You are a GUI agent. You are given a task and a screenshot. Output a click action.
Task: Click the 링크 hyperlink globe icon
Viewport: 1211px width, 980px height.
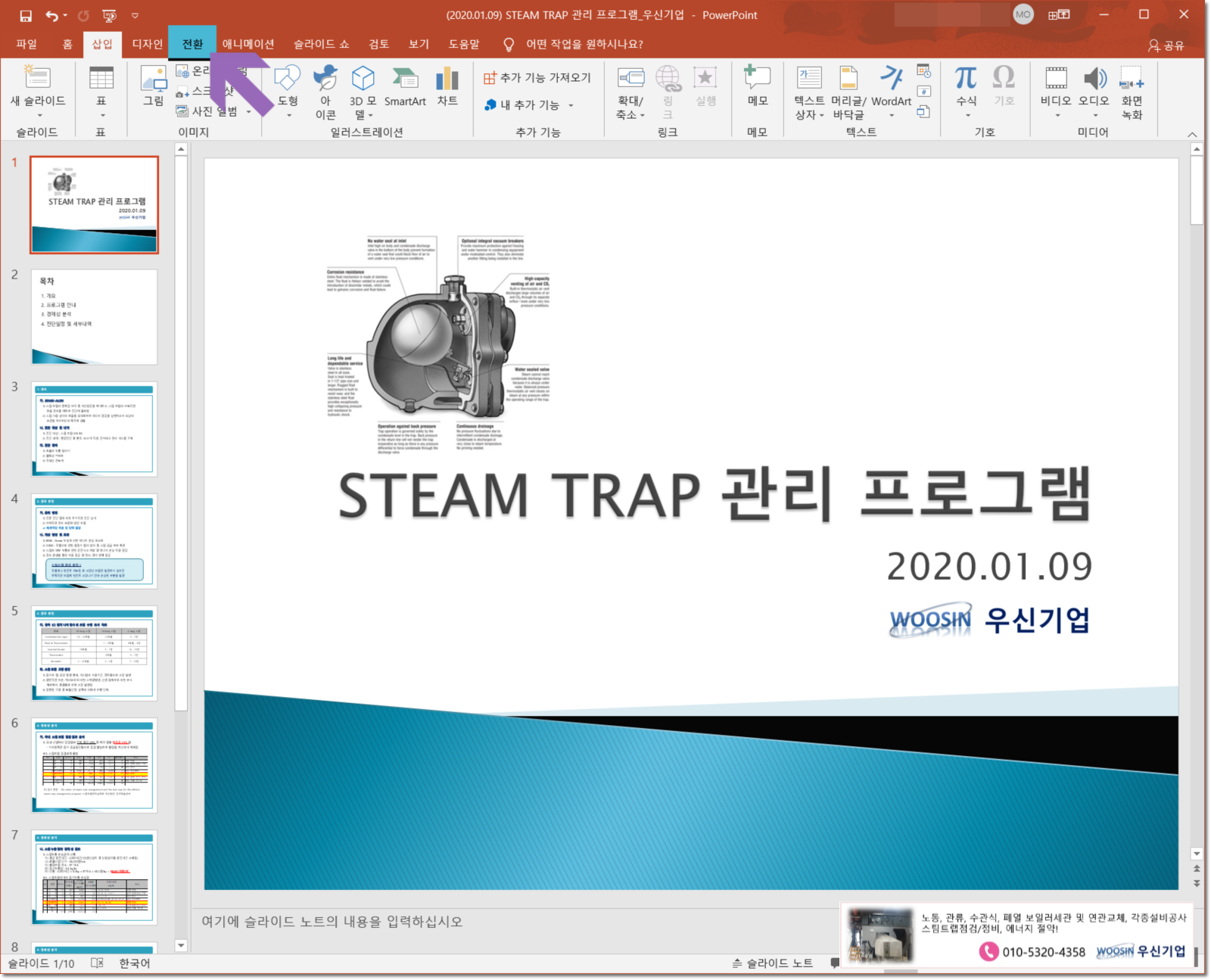click(x=668, y=77)
